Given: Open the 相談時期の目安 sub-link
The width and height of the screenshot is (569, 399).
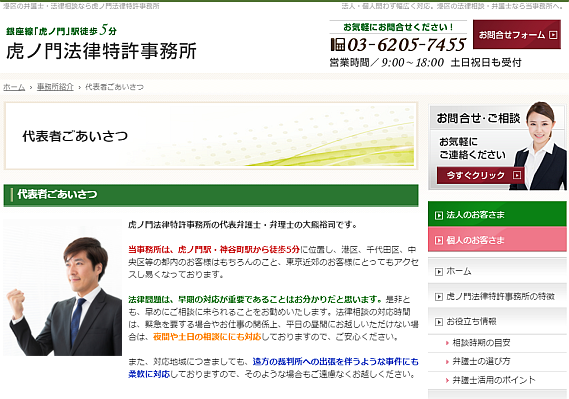Looking at the screenshot, I should point(481,343).
